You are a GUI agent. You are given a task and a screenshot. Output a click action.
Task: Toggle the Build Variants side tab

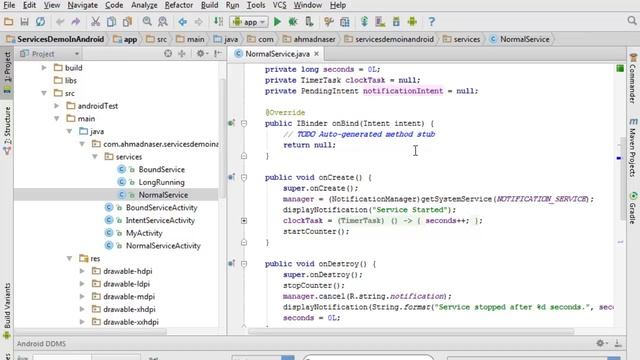tap(7, 310)
